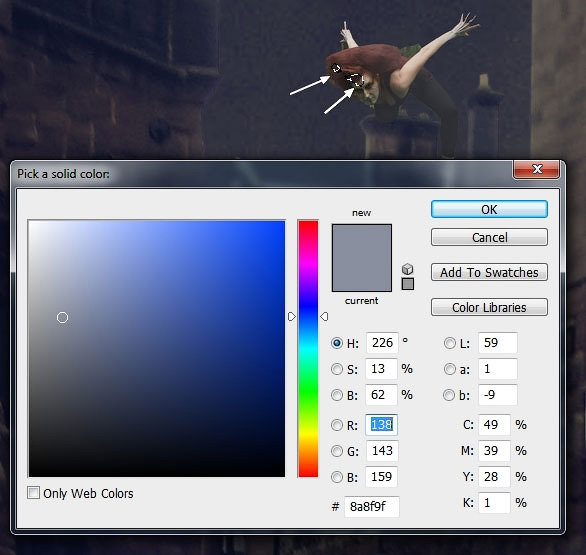Select the HSB brightness B radio button
The image size is (586, 555).
pyautogui.click(x=337, y=395)
